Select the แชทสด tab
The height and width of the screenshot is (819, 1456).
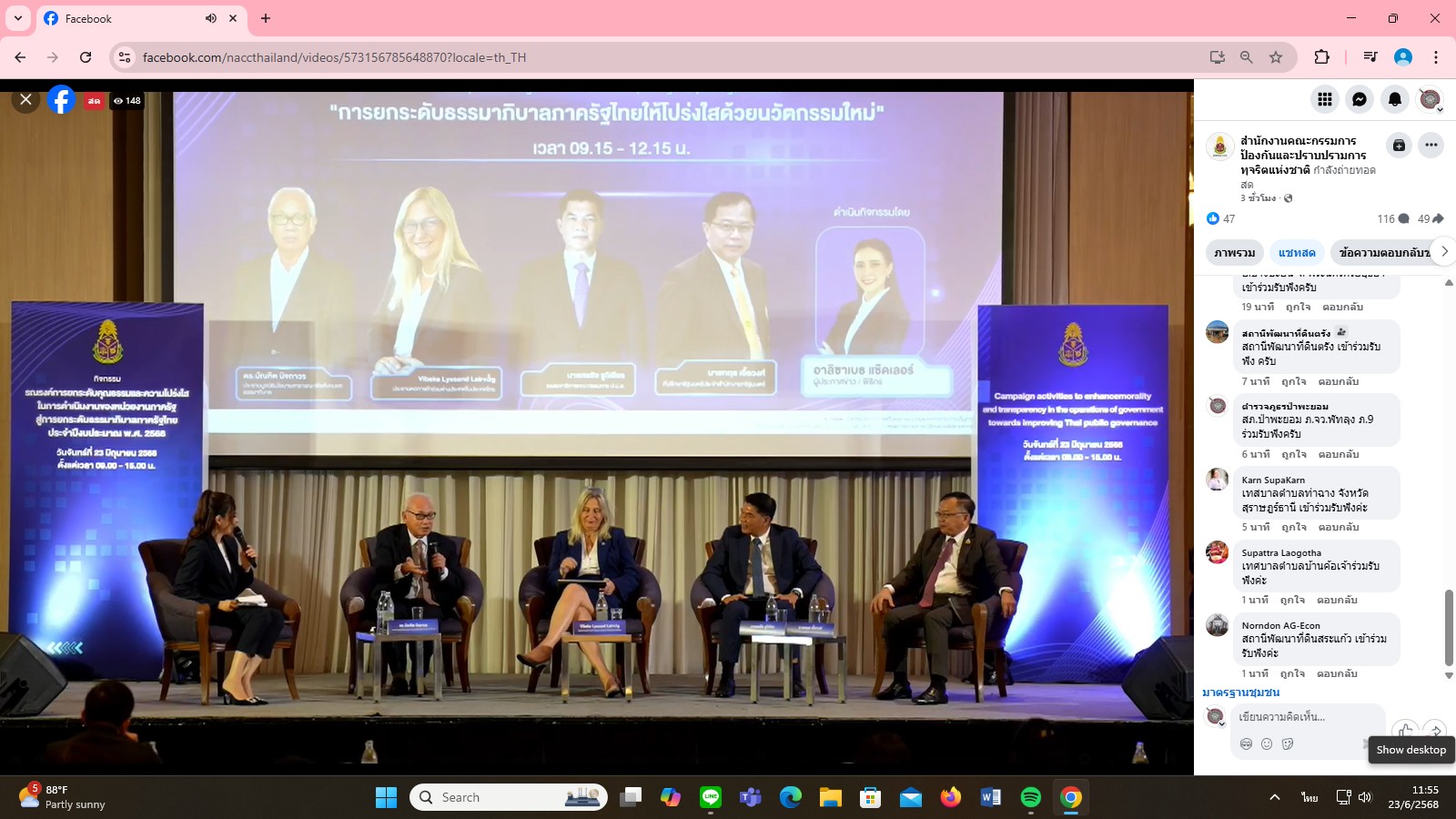click(x=1297, y=253)
